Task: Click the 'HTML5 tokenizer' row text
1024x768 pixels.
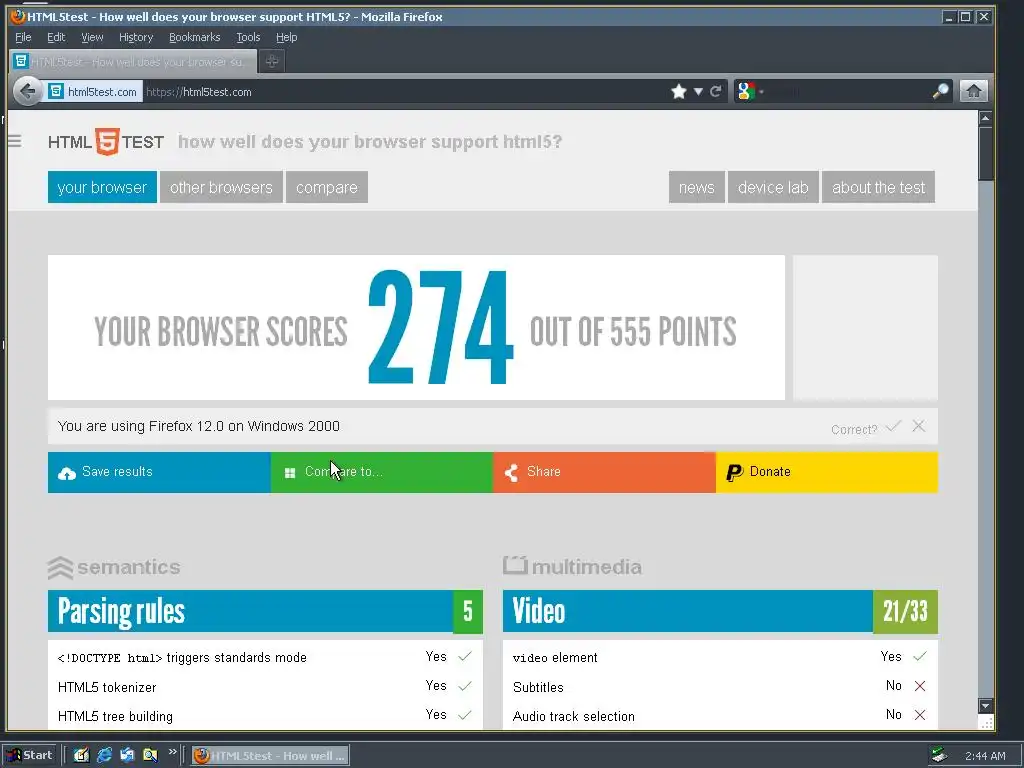Action: pyautogui.click(x=107, y=687)
